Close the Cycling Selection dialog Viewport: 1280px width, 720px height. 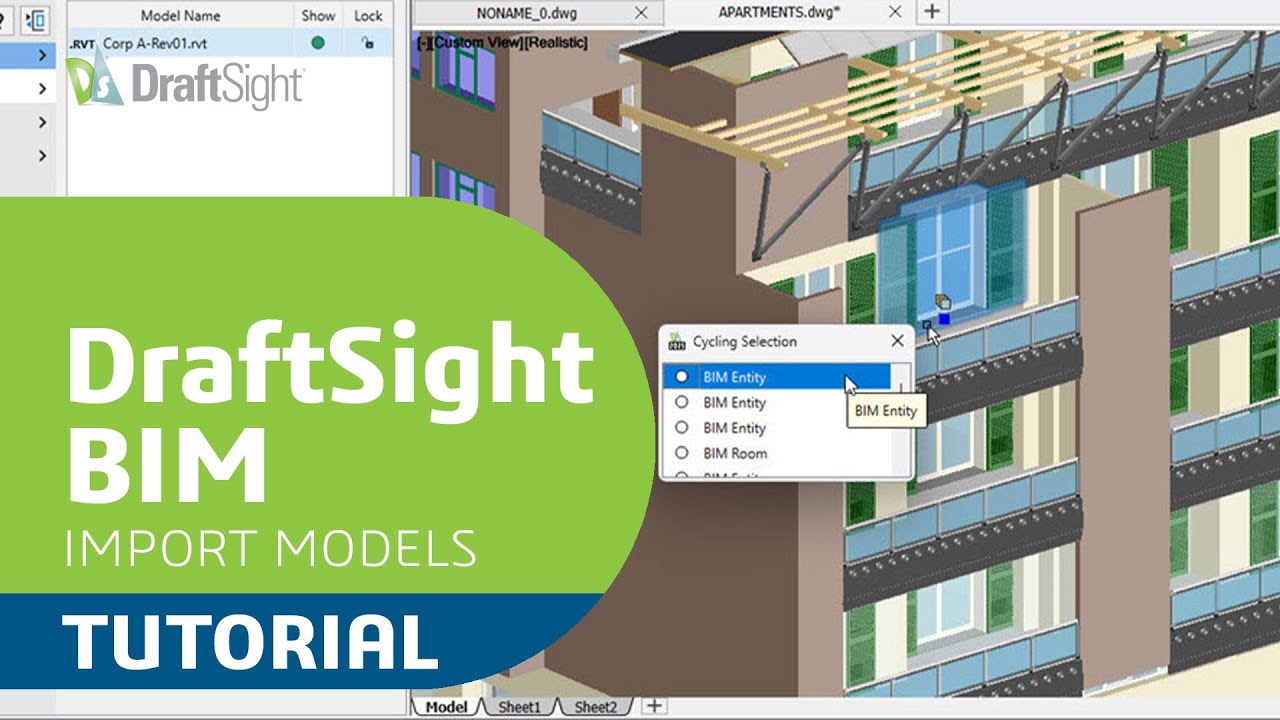tap(897, 341)
